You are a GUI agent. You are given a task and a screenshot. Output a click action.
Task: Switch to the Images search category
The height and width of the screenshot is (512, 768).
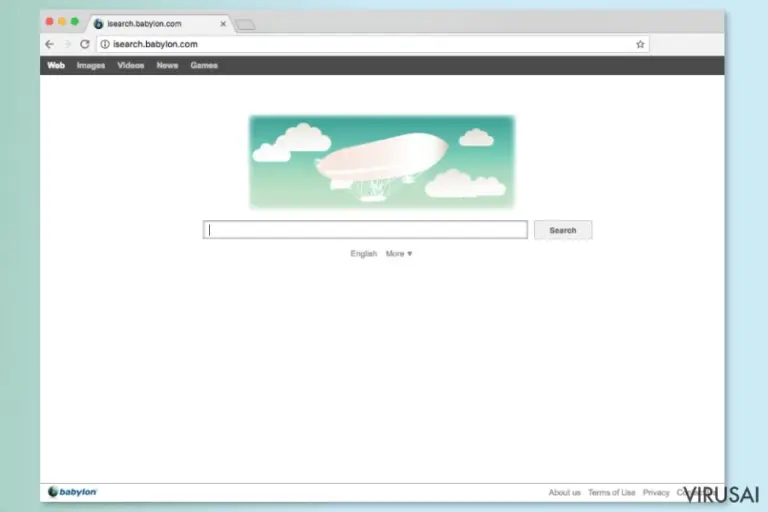click(x=91, y=65)
